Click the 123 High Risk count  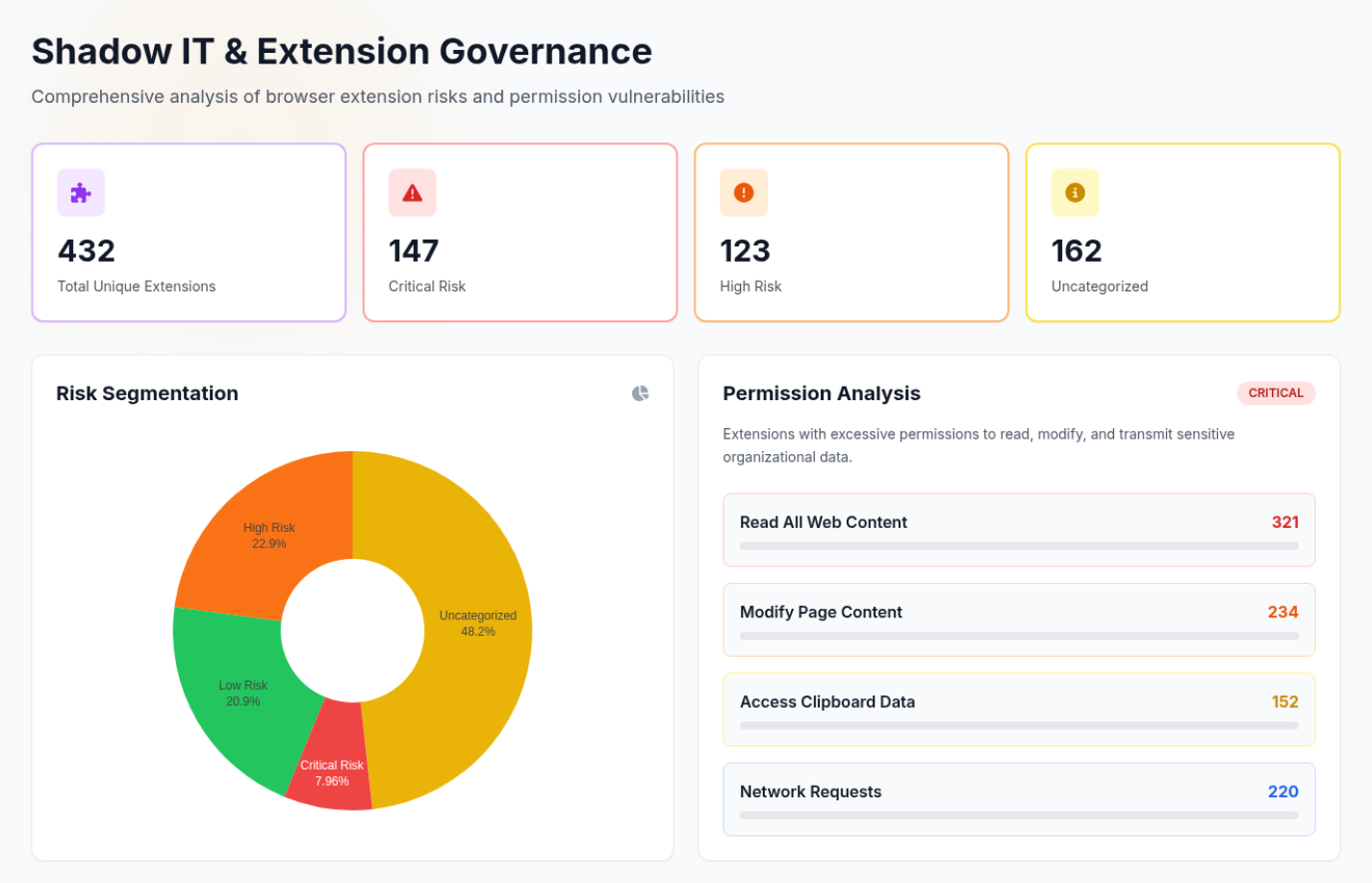(748, 250)
